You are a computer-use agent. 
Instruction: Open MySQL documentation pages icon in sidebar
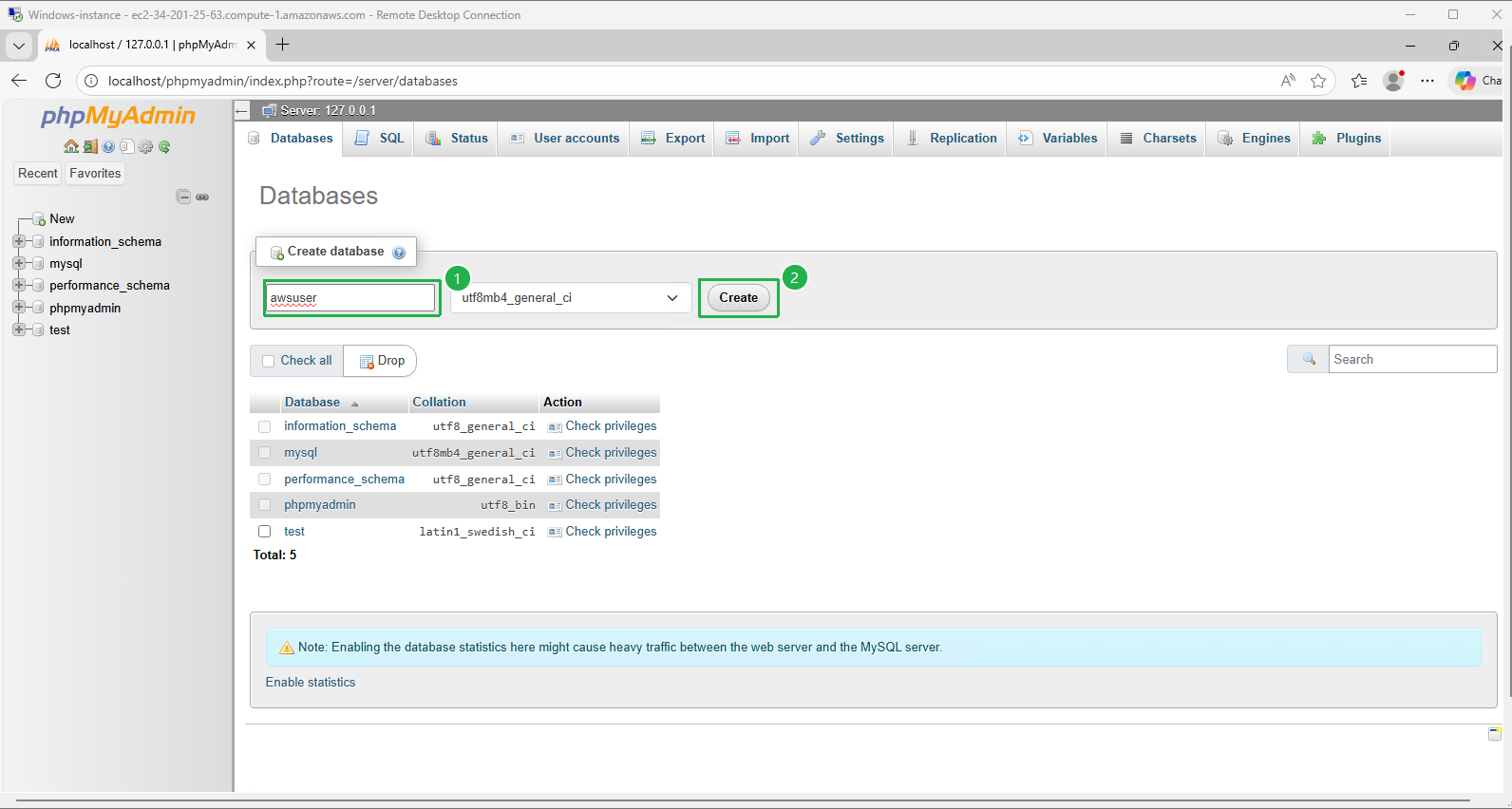(127, 146)
